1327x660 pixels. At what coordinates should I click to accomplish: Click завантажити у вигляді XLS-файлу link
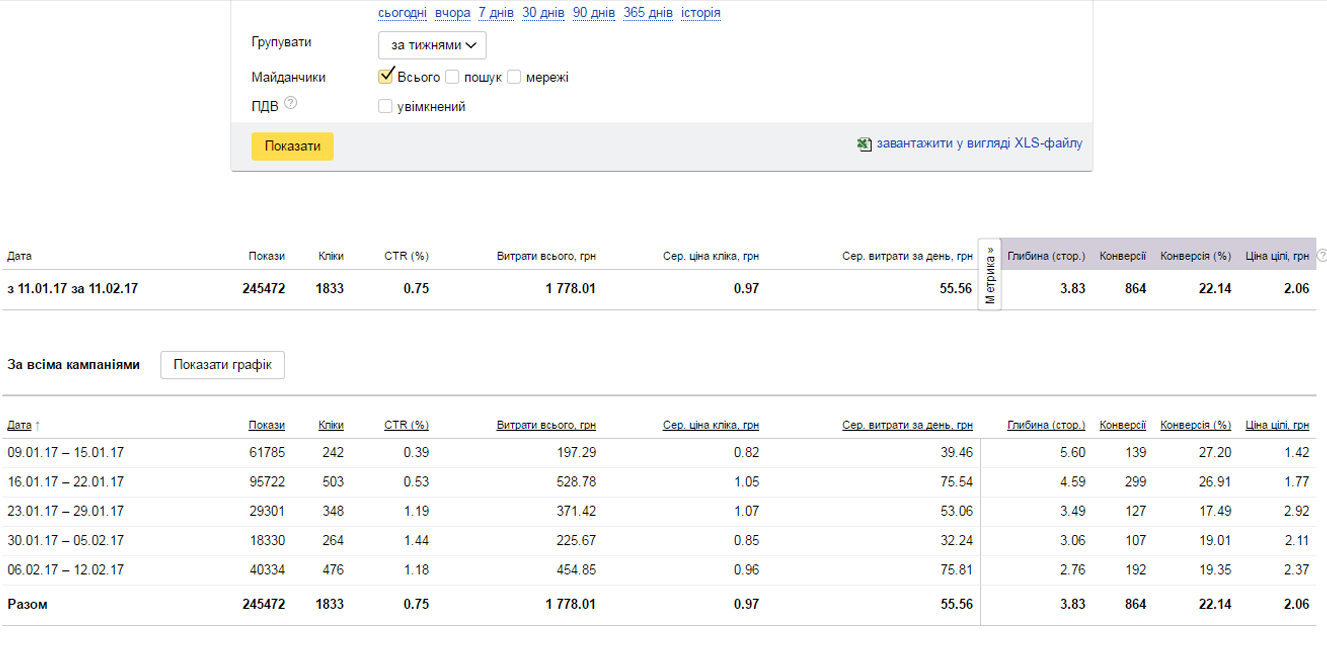point(979,143)
